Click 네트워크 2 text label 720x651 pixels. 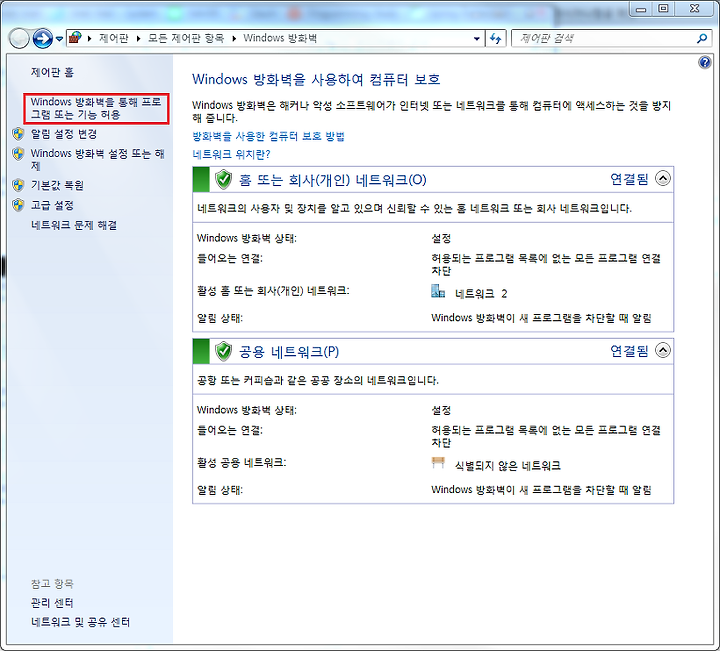(481, 294)
